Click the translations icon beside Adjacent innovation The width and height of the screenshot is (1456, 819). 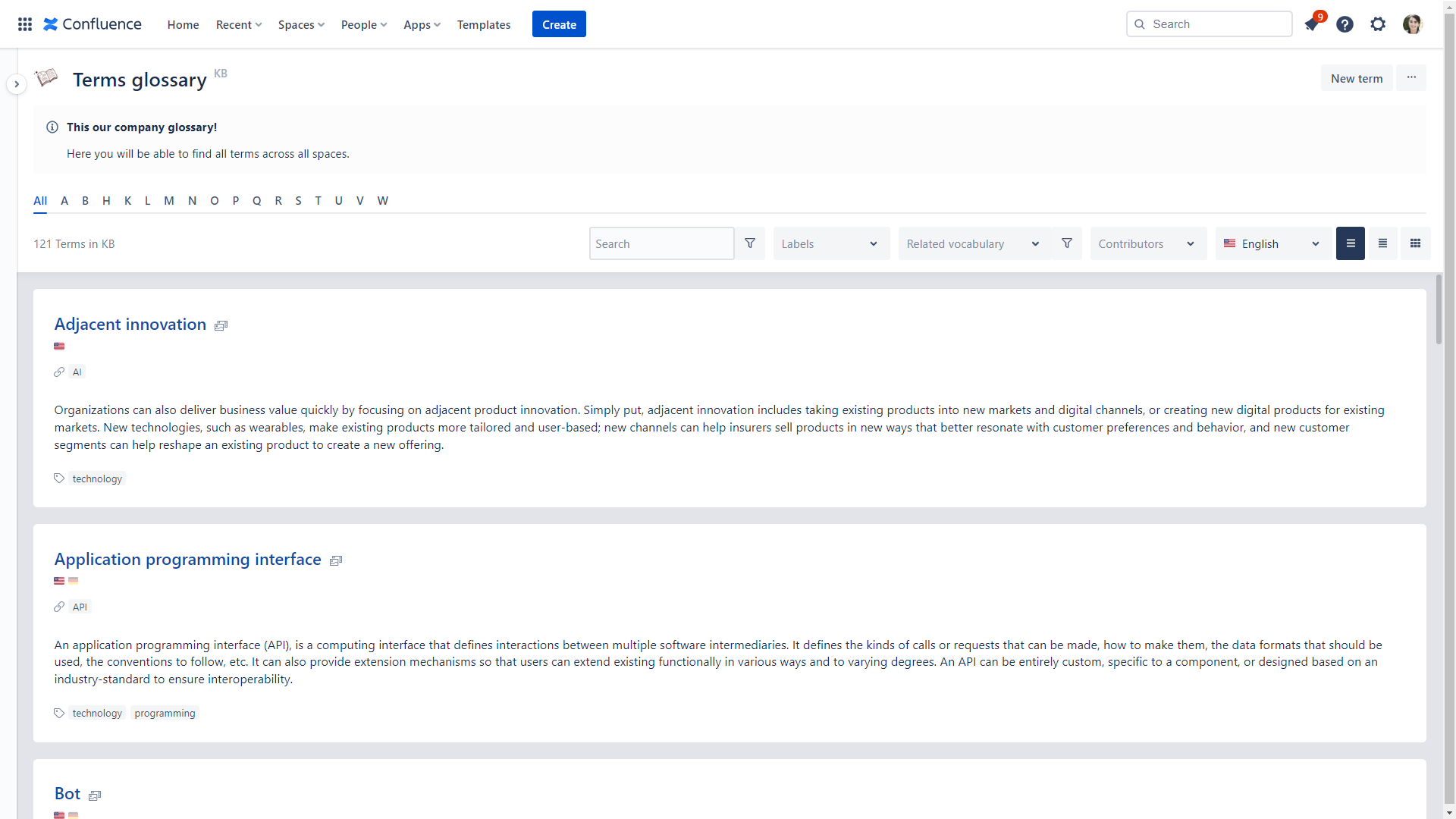coord(221,325)
